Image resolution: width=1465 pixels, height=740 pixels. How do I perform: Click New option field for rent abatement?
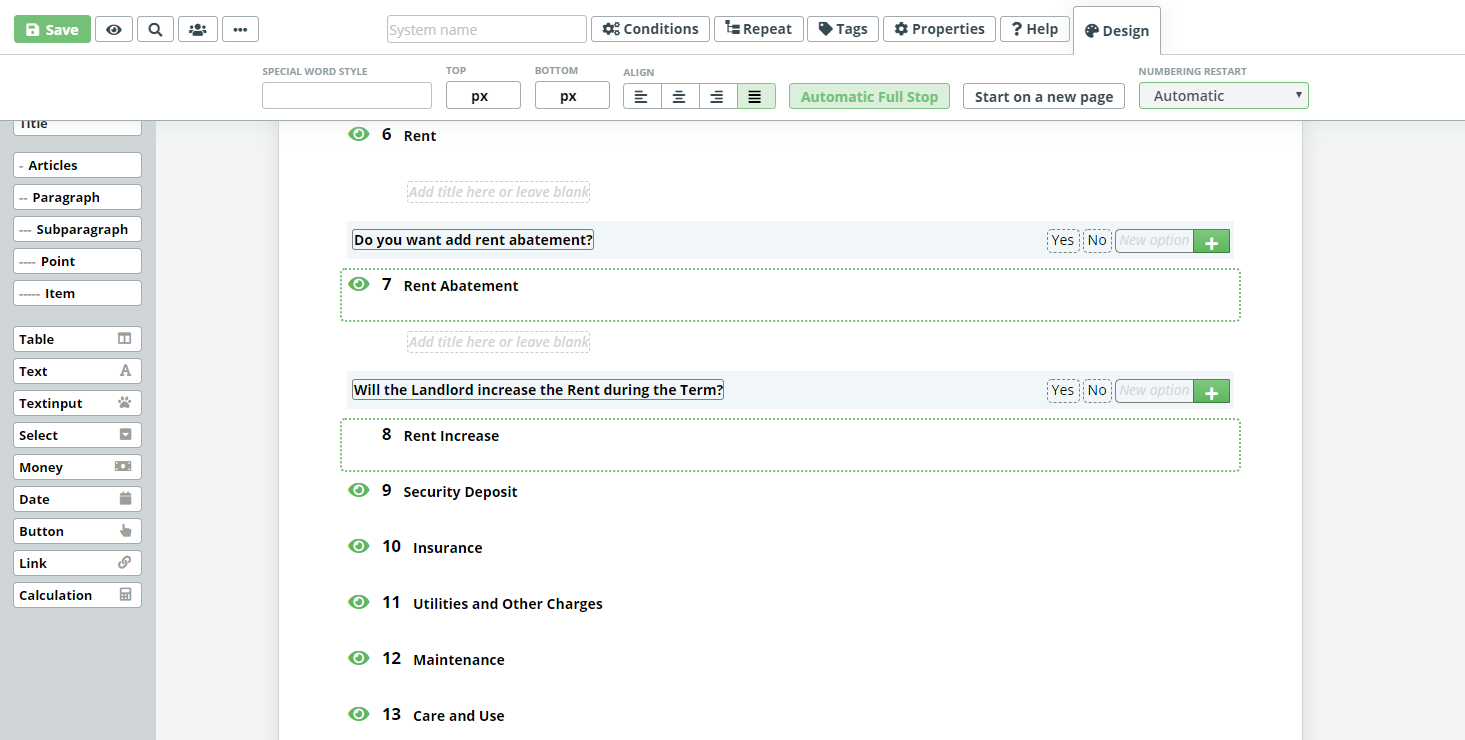1154,240
